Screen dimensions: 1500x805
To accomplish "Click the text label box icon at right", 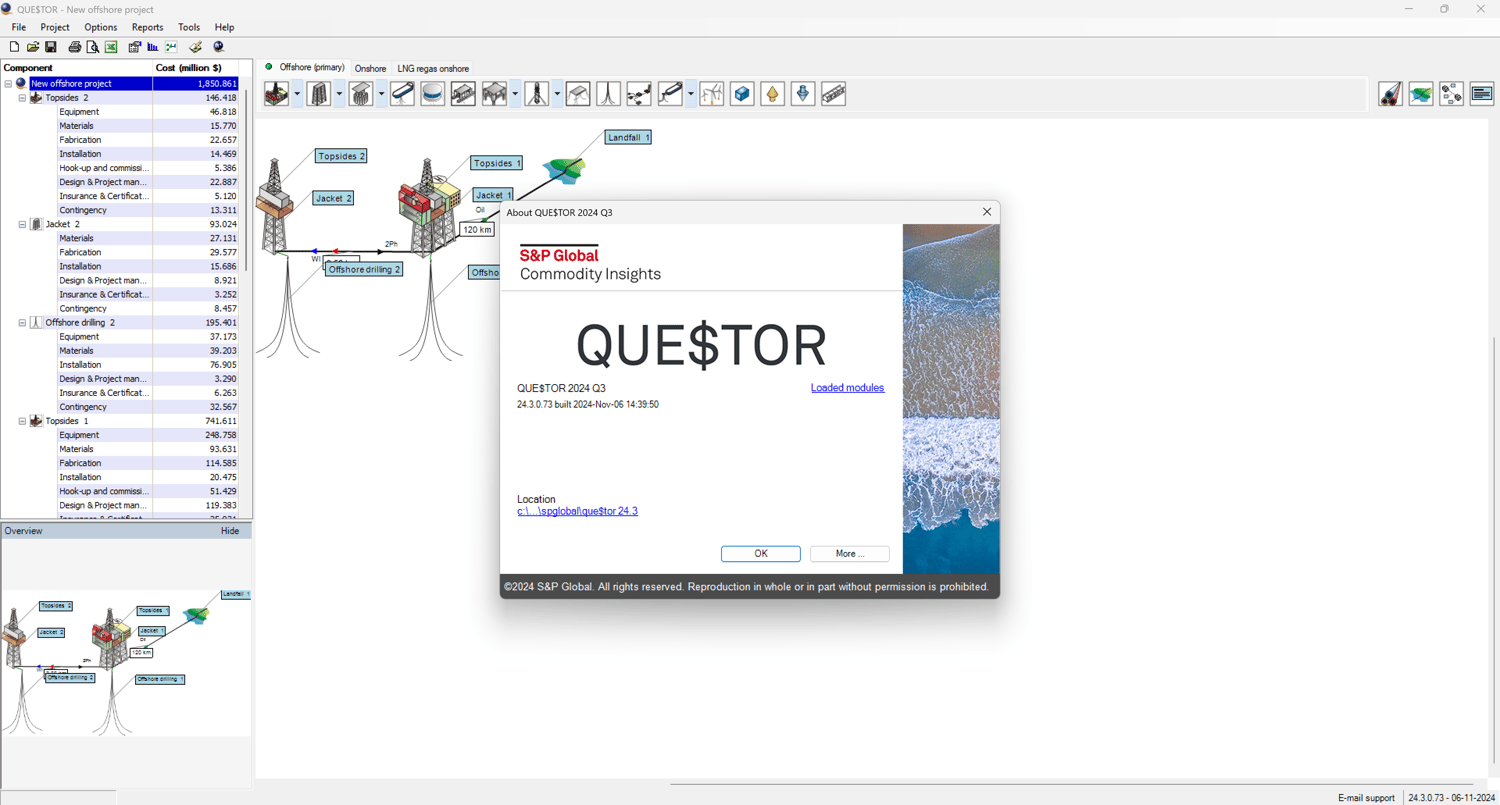I will [1482, 94].
